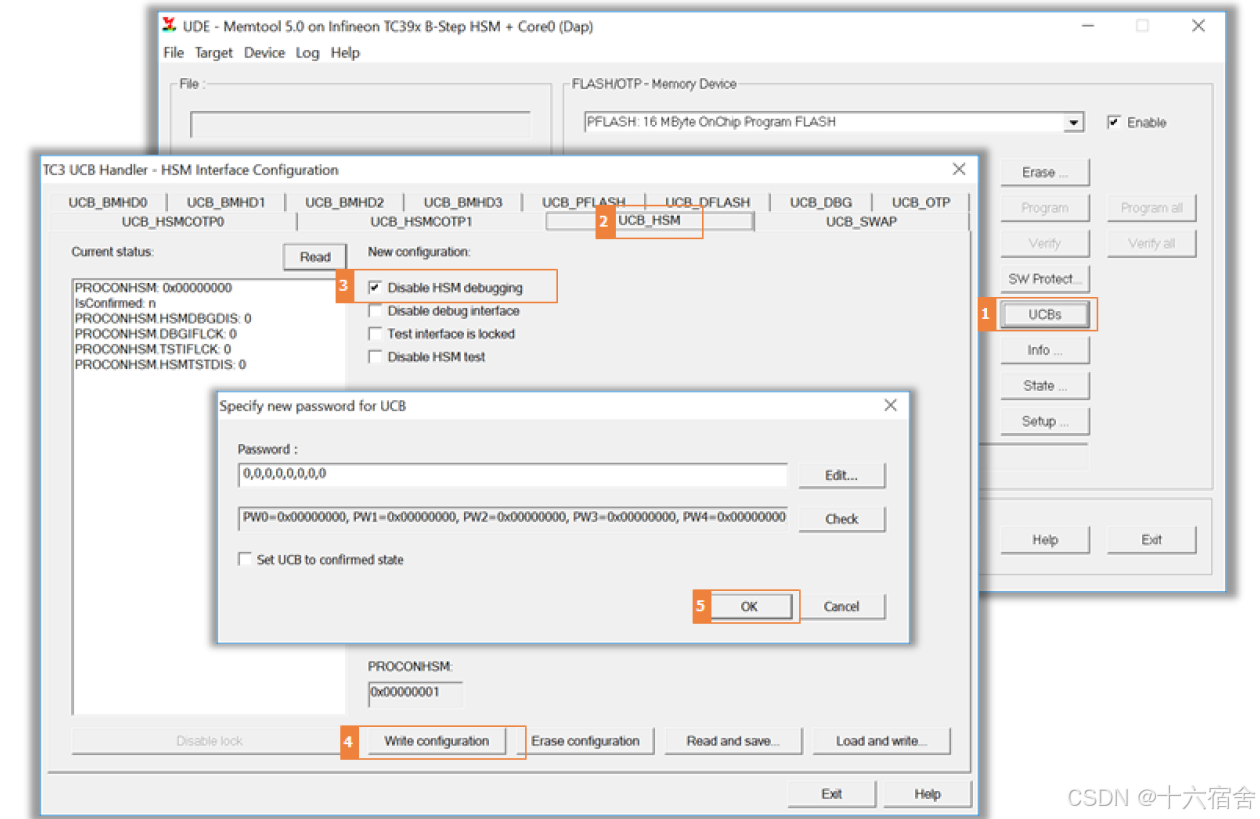Click the Program button

tap(1045, 208)
